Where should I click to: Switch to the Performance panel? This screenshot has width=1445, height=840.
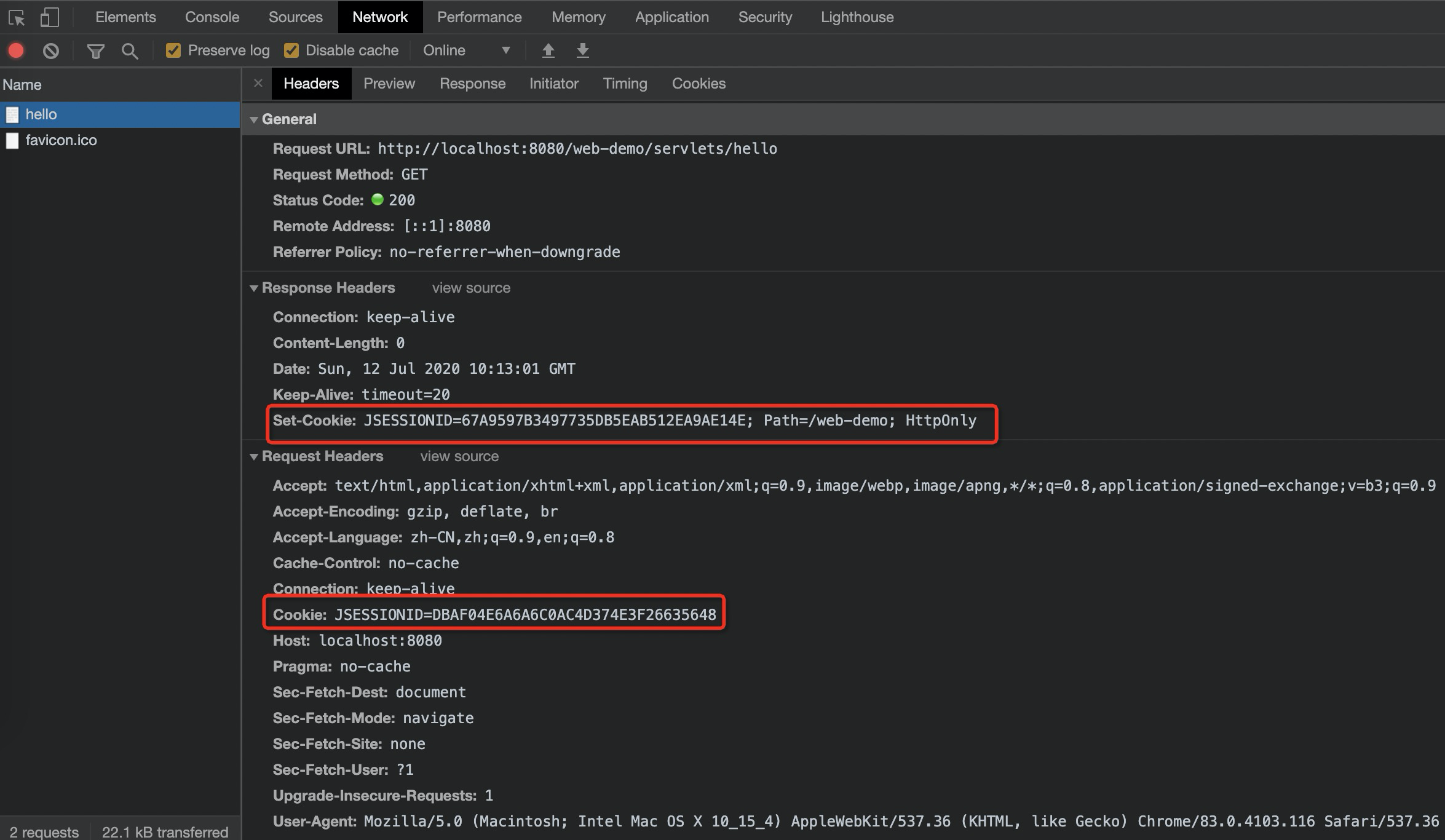point(479,17)
